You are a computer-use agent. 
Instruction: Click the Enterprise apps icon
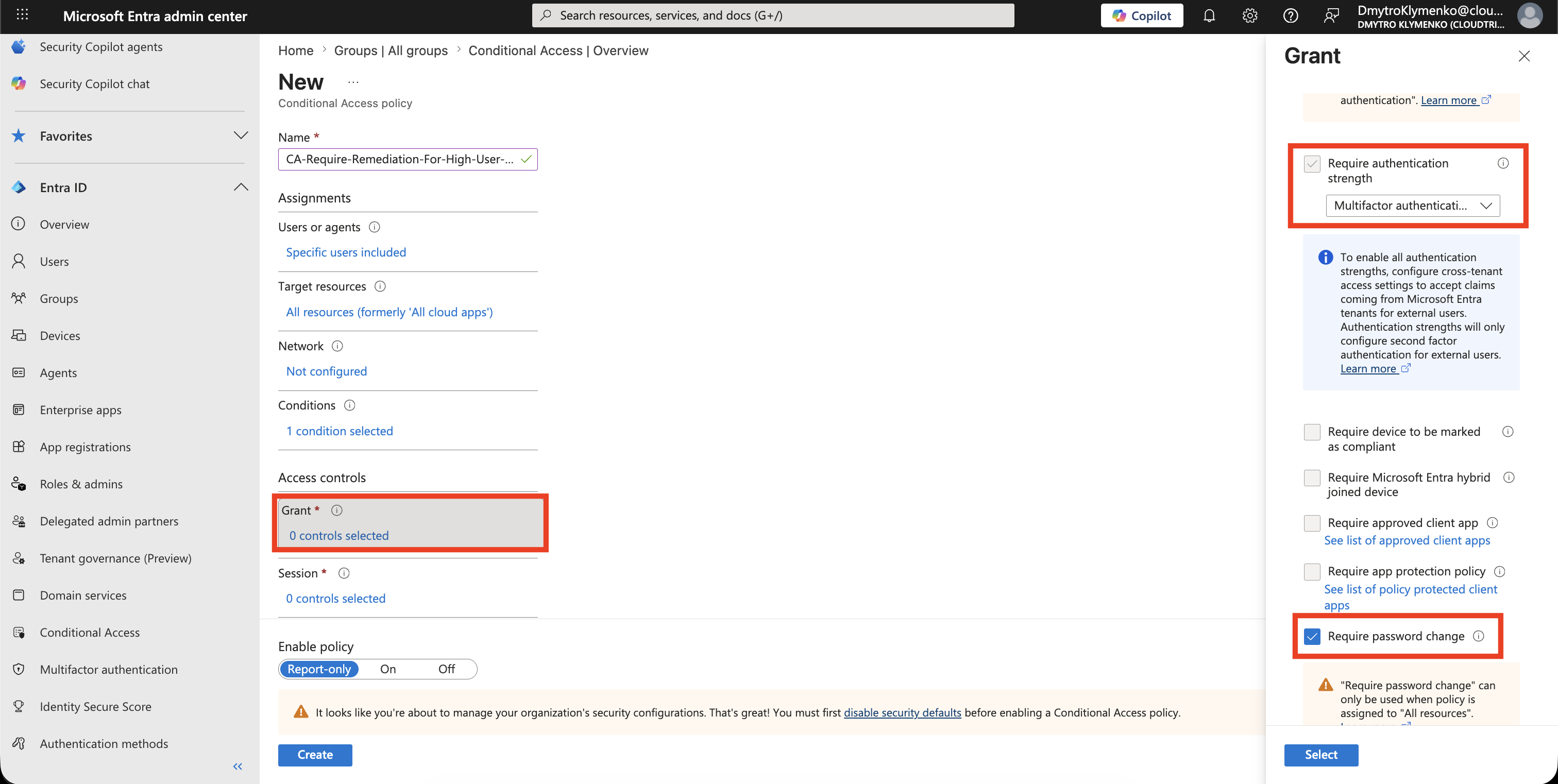click(x=19, y=409)
